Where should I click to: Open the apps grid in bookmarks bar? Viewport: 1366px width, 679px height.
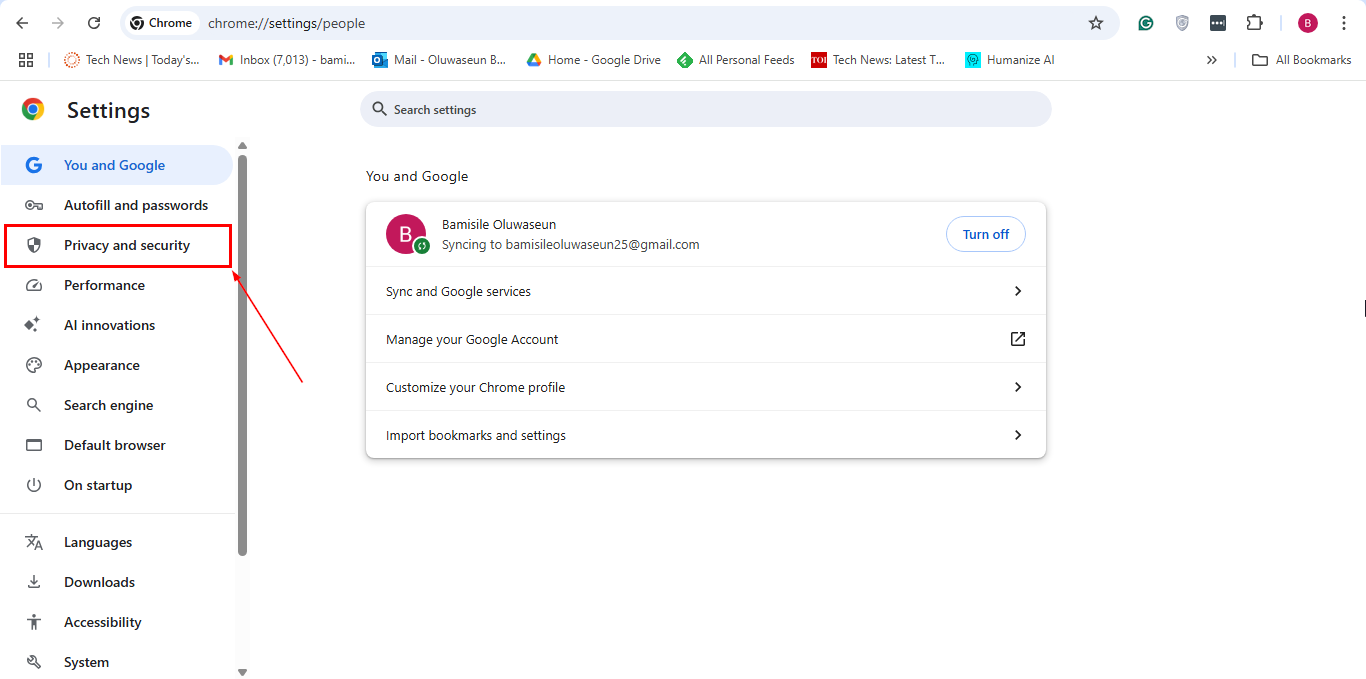pyautogui.click(x=26, y=60)
